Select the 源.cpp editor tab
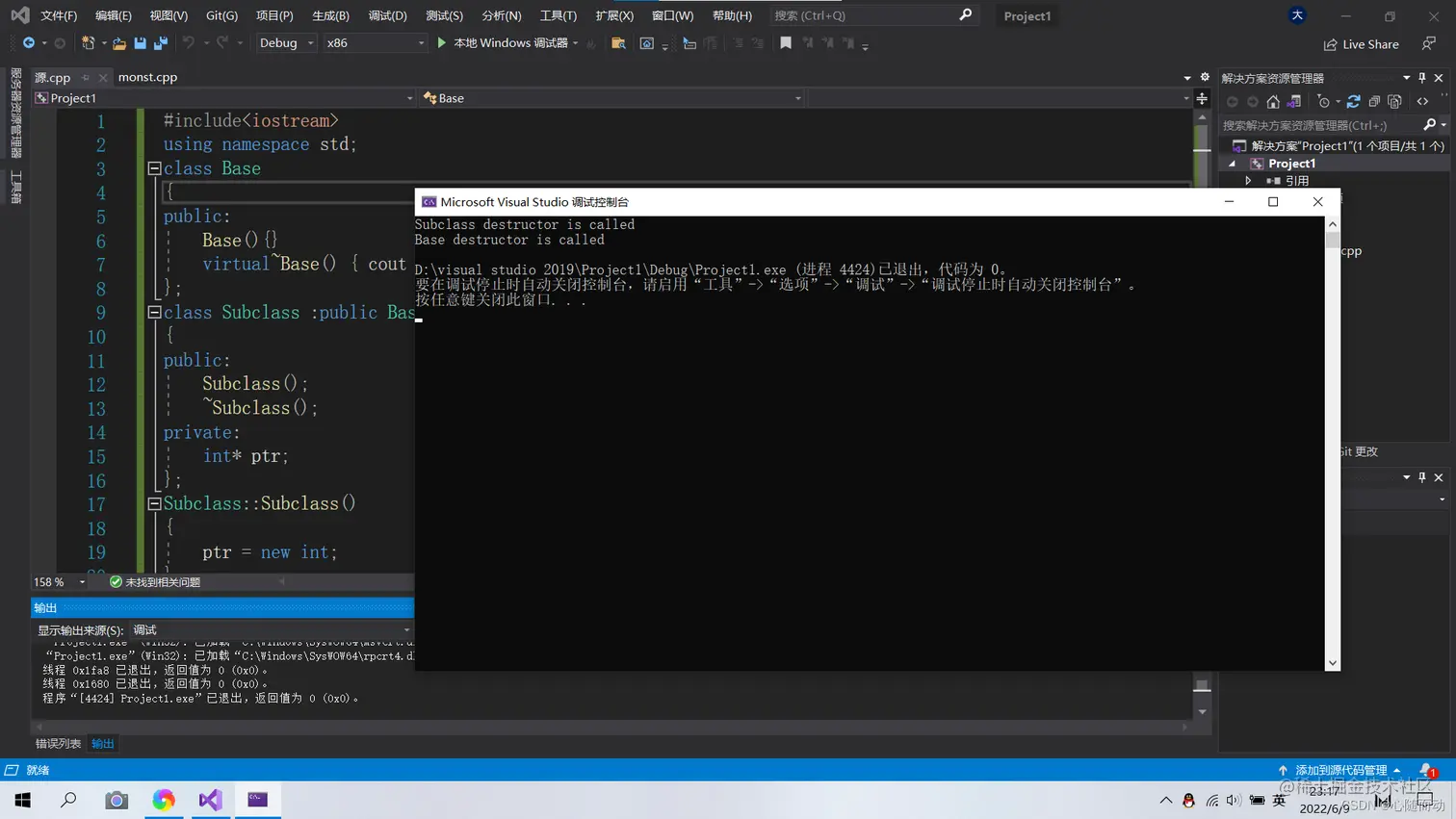Image resolution: width=1456 pixels, height=819 pixels. (53, 77)
